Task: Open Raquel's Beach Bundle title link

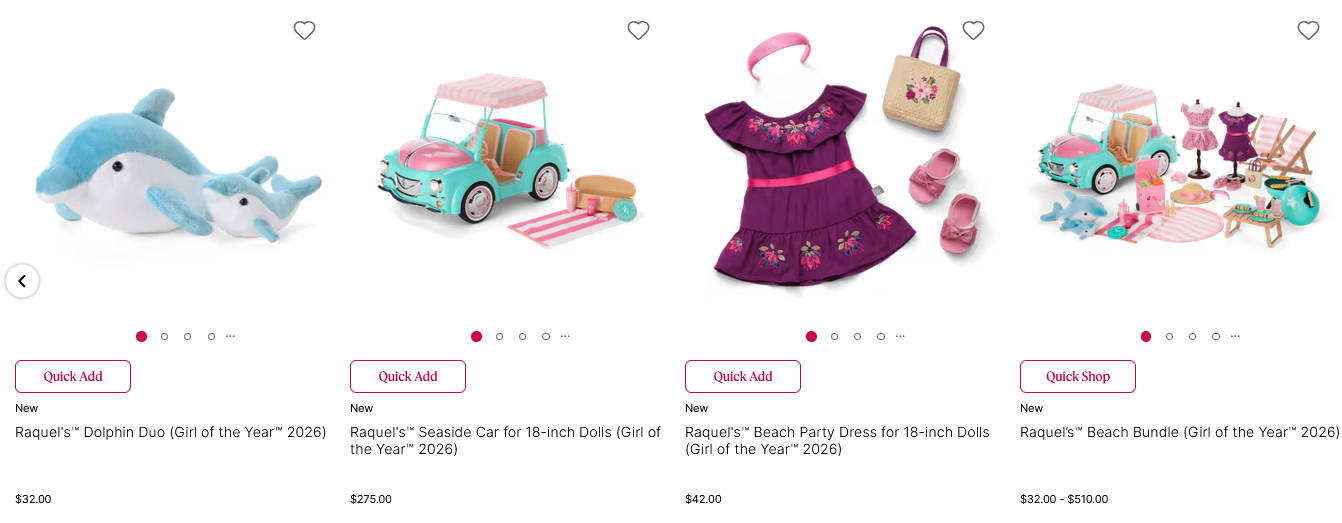Action: [x=1179, y=432]
